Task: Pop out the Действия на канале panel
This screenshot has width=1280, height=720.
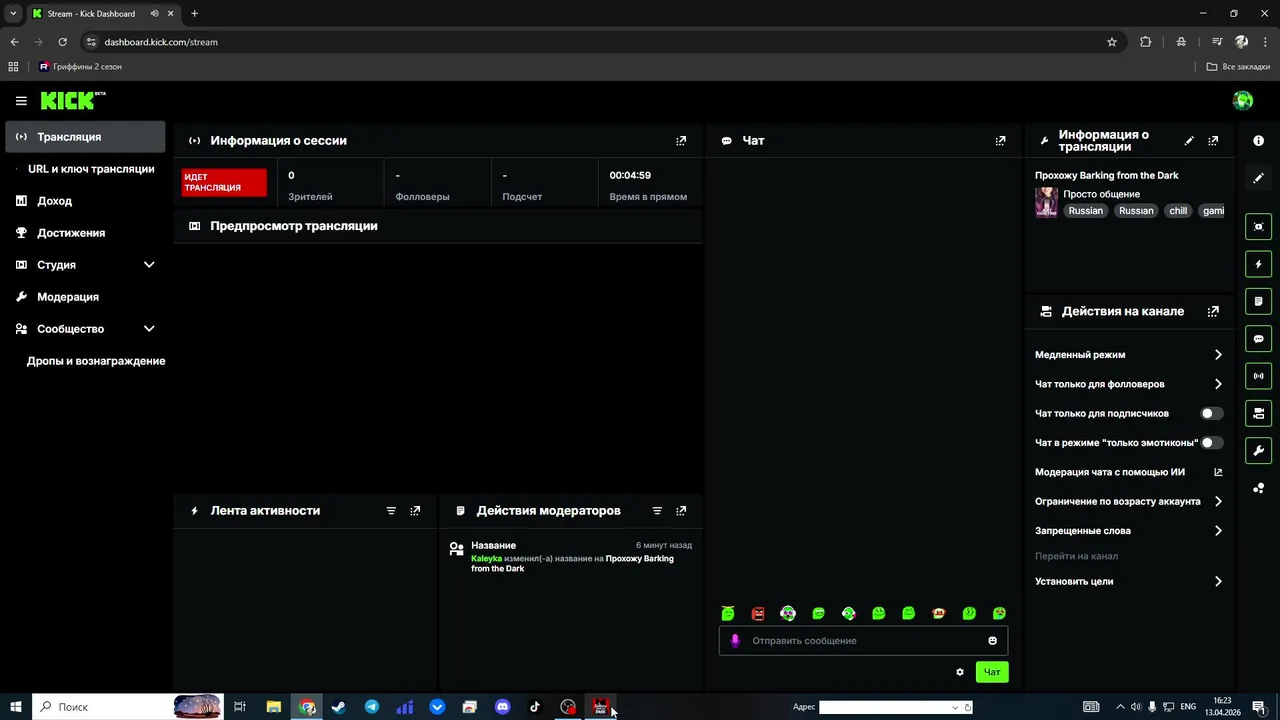Action: tap(1213, 311)
